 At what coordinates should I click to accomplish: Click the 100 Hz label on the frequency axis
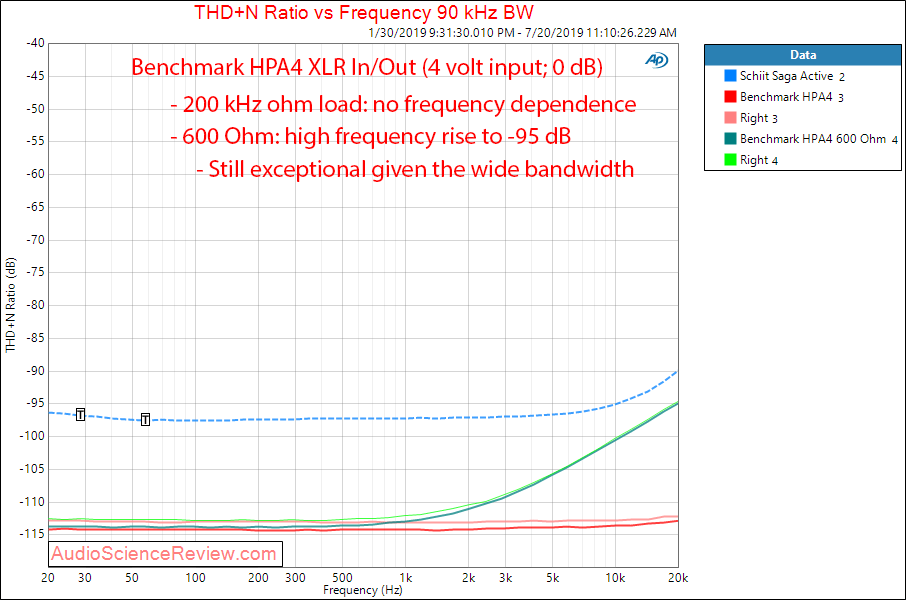(195, 577)
